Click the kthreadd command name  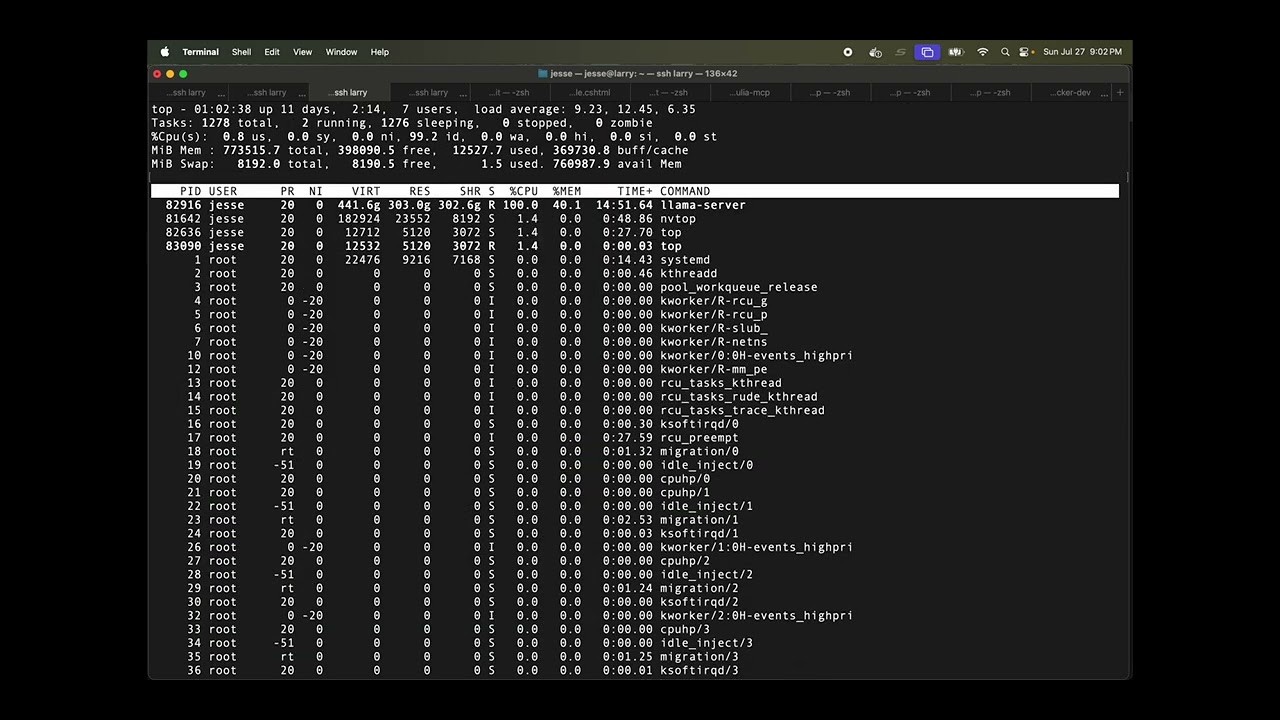(688, 273)
